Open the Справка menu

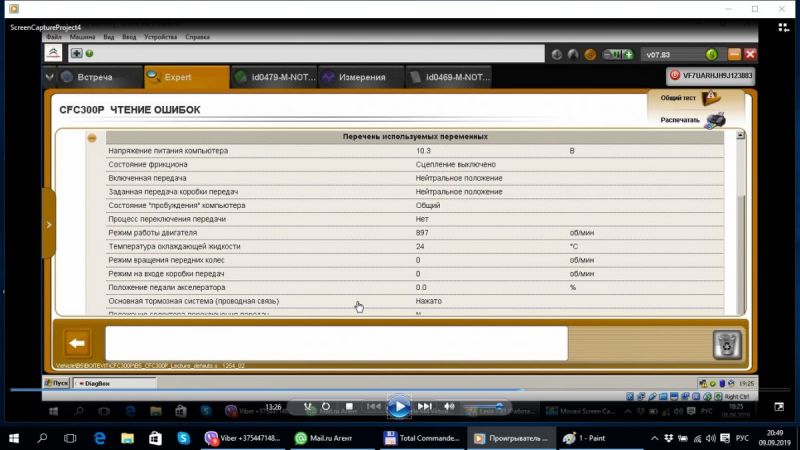199,37
